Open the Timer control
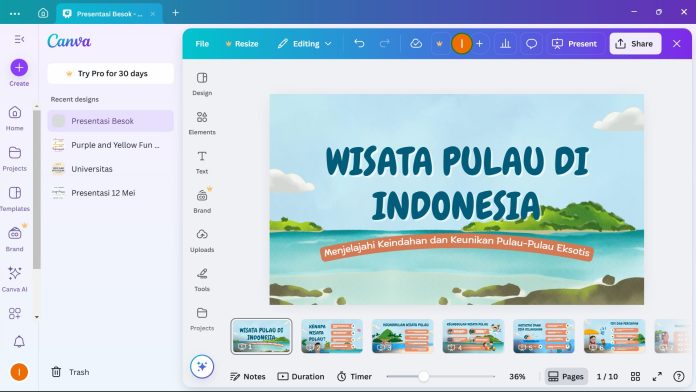Screen dimensions: 696x392 (354, 376)
